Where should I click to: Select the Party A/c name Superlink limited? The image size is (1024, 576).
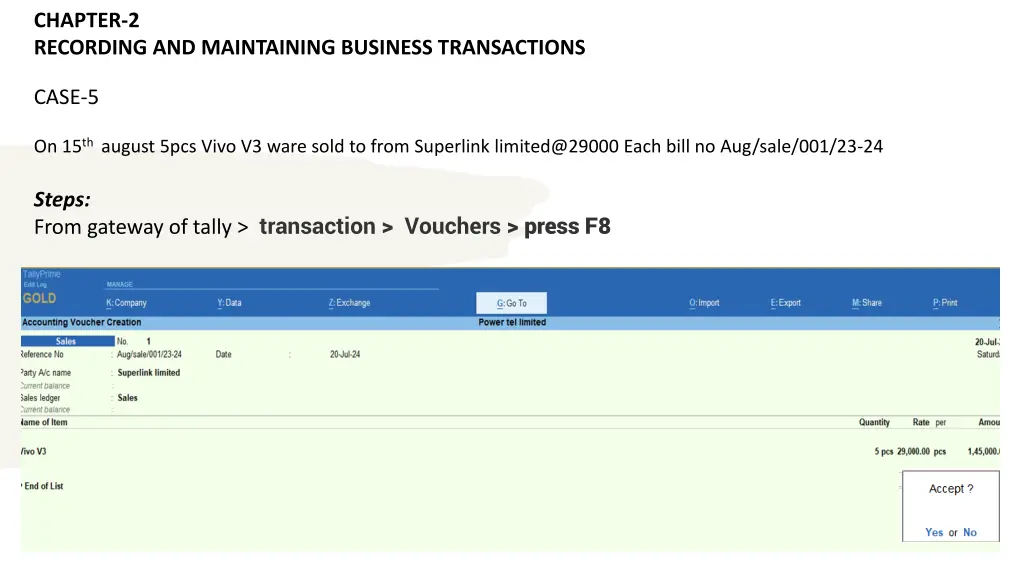(149, 373)
